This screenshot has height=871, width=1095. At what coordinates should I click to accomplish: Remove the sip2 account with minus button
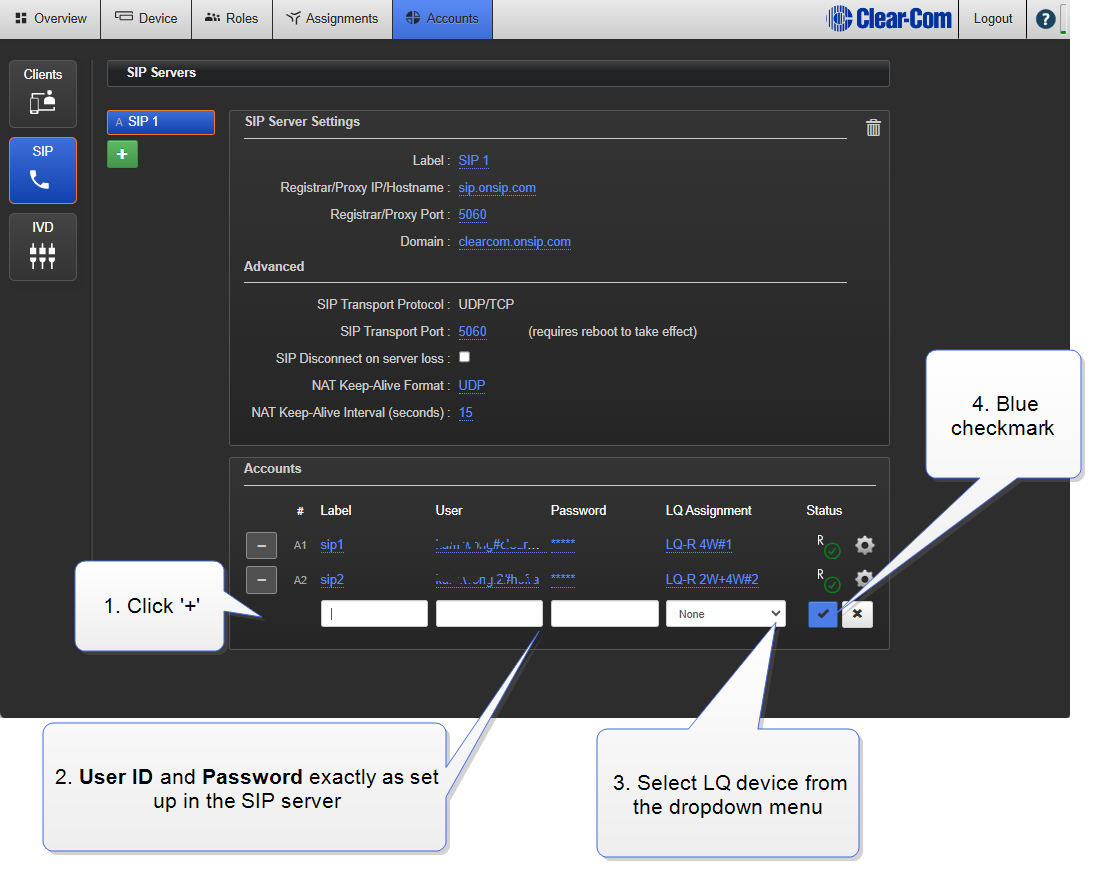click(x=261, y=580)
